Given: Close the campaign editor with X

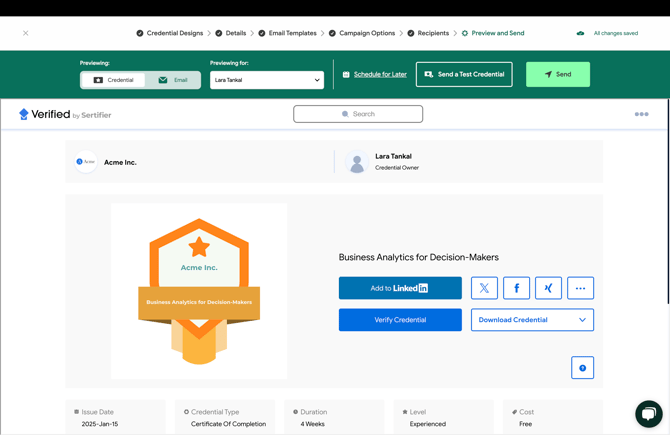Looking at the screenshot, I should [x=26, y=33].
